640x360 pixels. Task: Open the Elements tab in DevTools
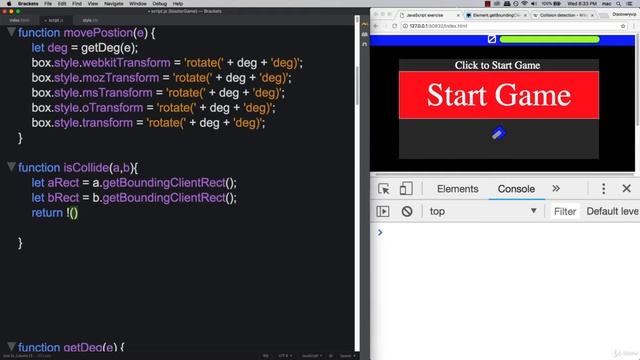457,189
